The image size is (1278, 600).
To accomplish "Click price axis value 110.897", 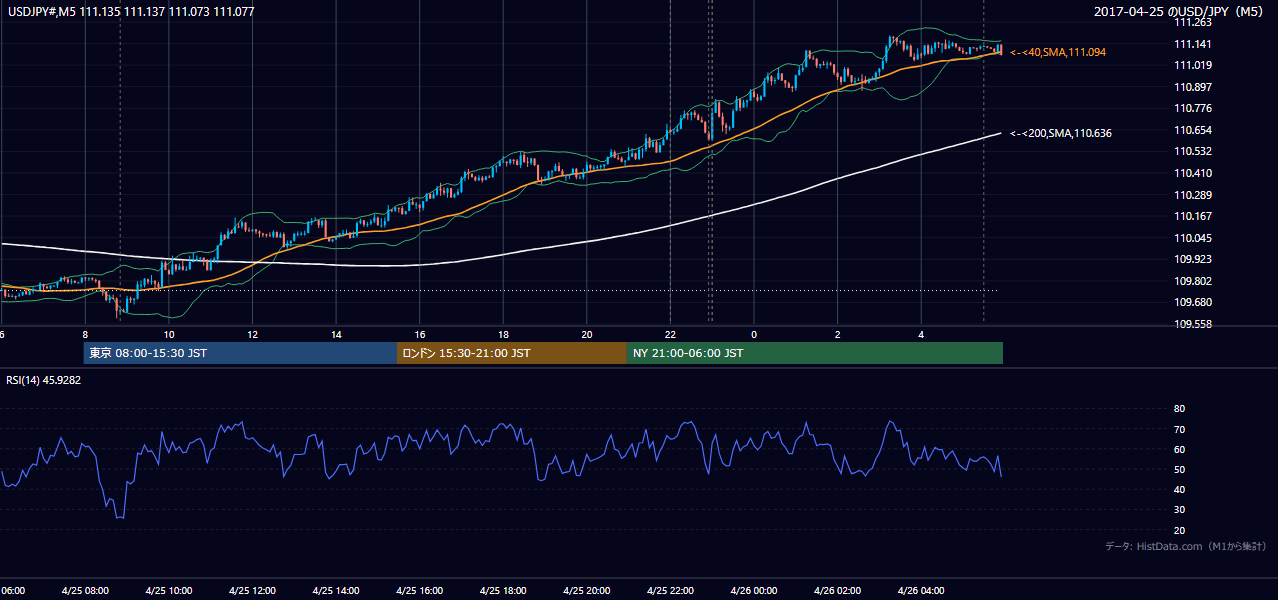I will [1192, 87].
